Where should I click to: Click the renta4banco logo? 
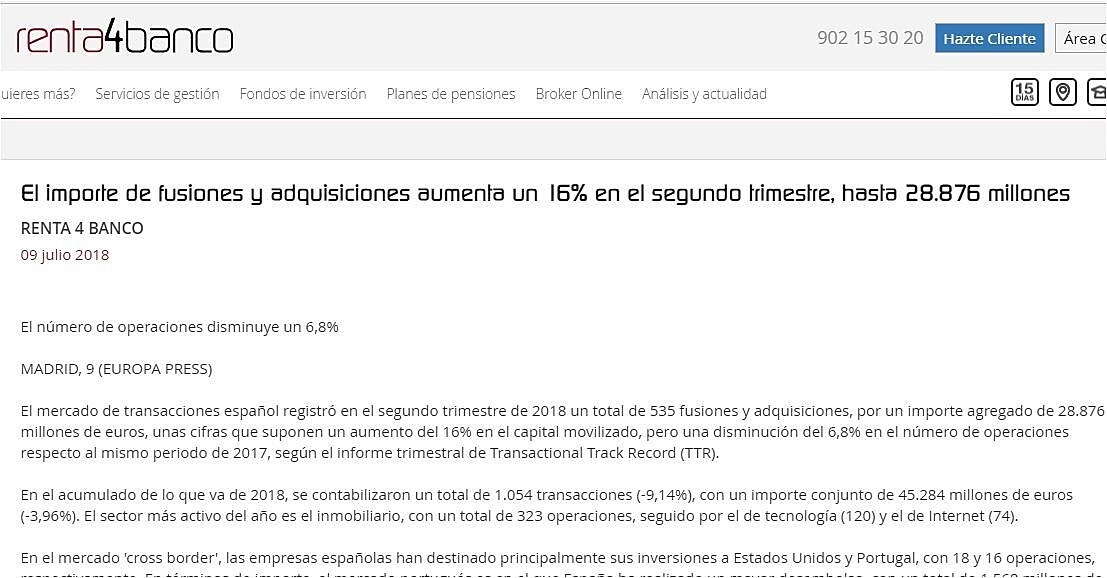[124, 37]
